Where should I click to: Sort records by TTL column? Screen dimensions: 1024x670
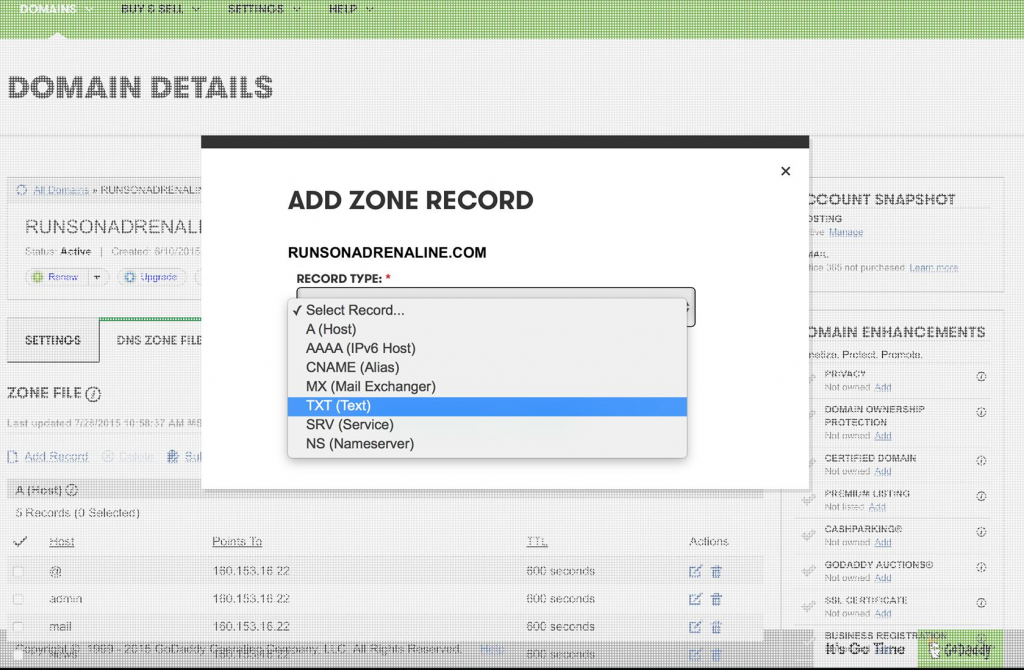(537, 541)
